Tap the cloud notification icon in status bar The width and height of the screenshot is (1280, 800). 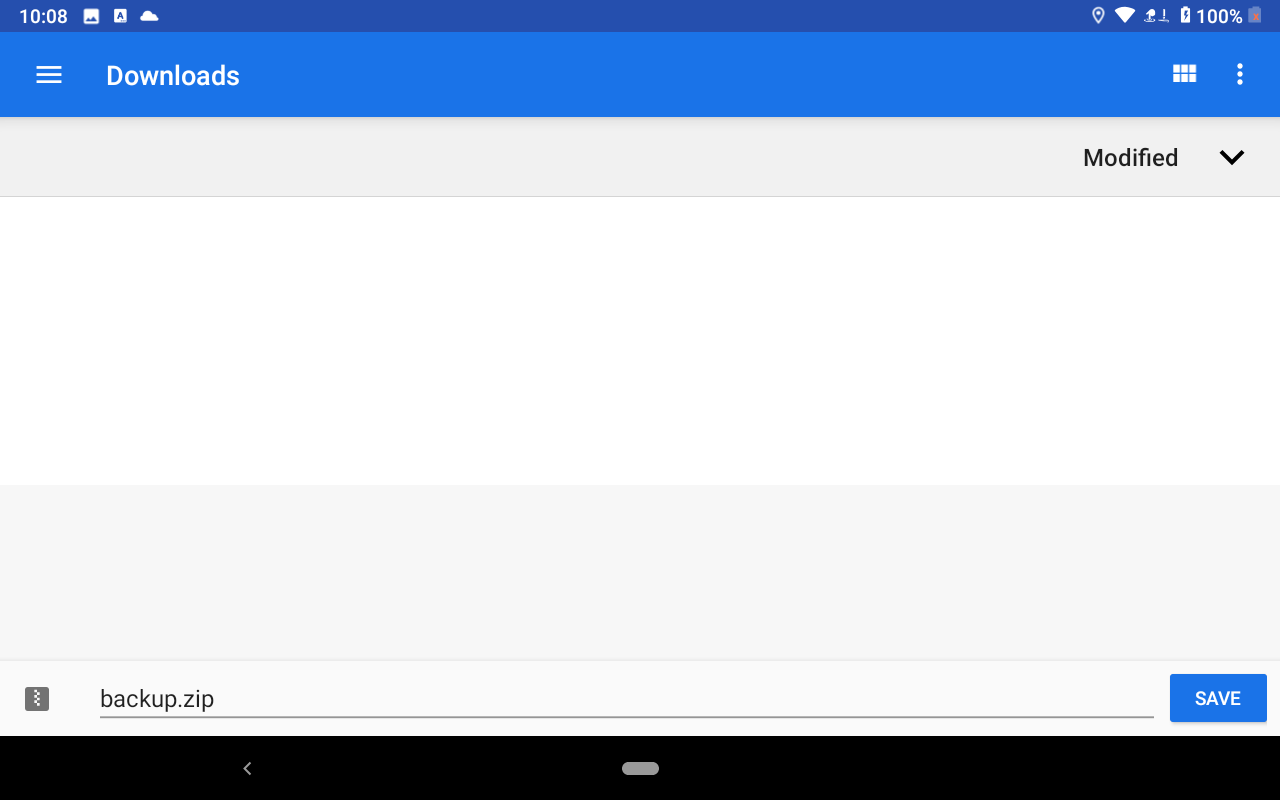pos(149,16)
